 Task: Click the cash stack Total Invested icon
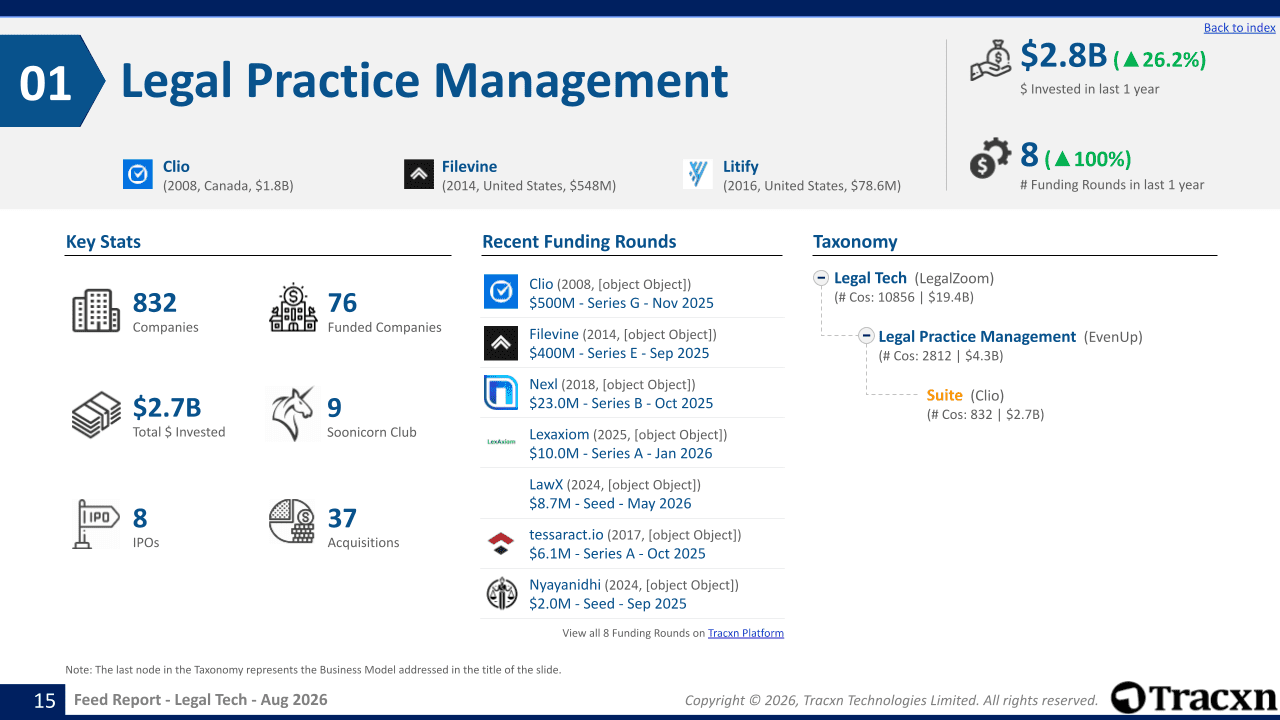point(96,415)
